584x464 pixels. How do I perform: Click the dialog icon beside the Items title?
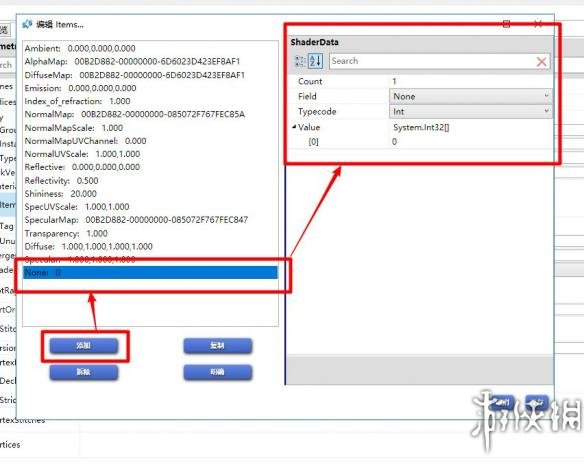[27, 25]
